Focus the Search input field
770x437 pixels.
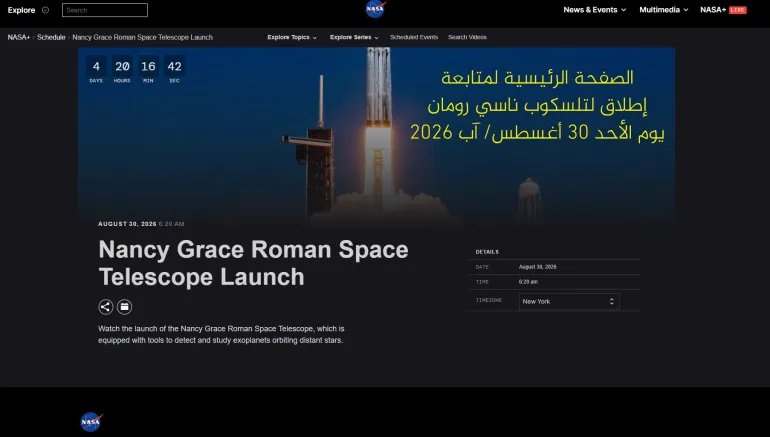[105, 10]
